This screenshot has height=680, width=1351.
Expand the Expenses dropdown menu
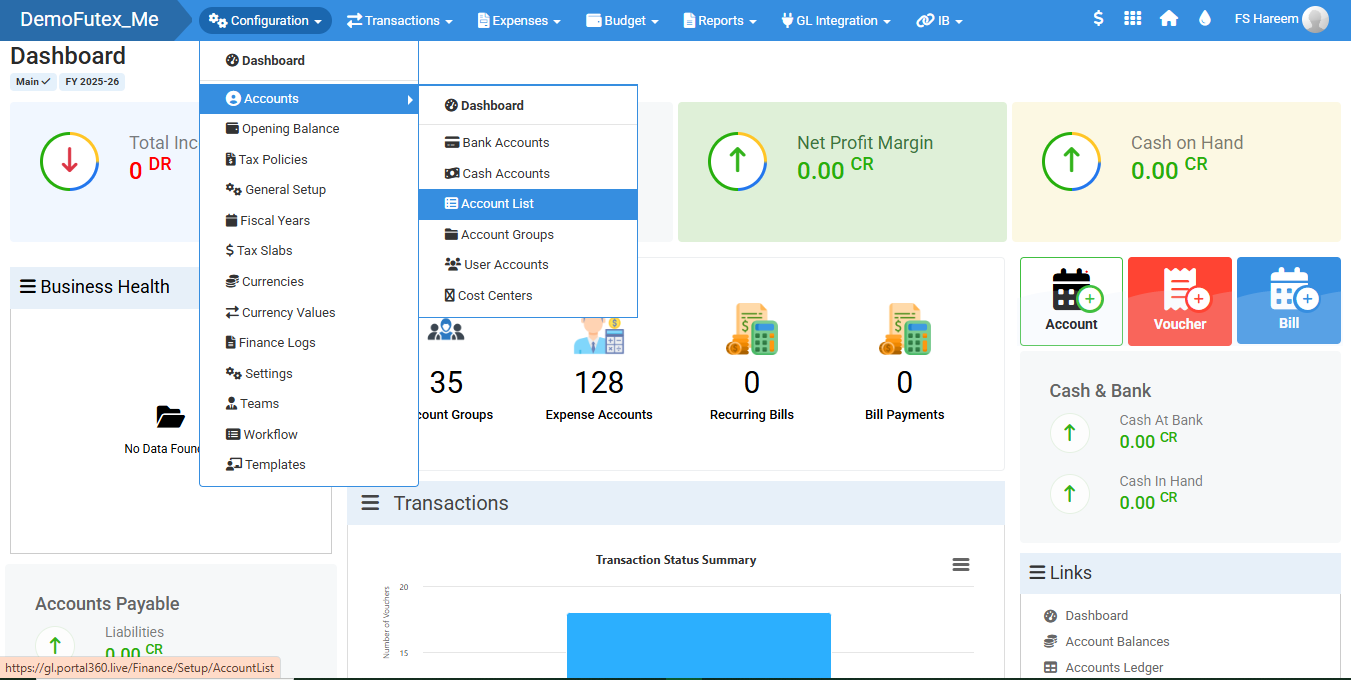[x=519, y=20]
